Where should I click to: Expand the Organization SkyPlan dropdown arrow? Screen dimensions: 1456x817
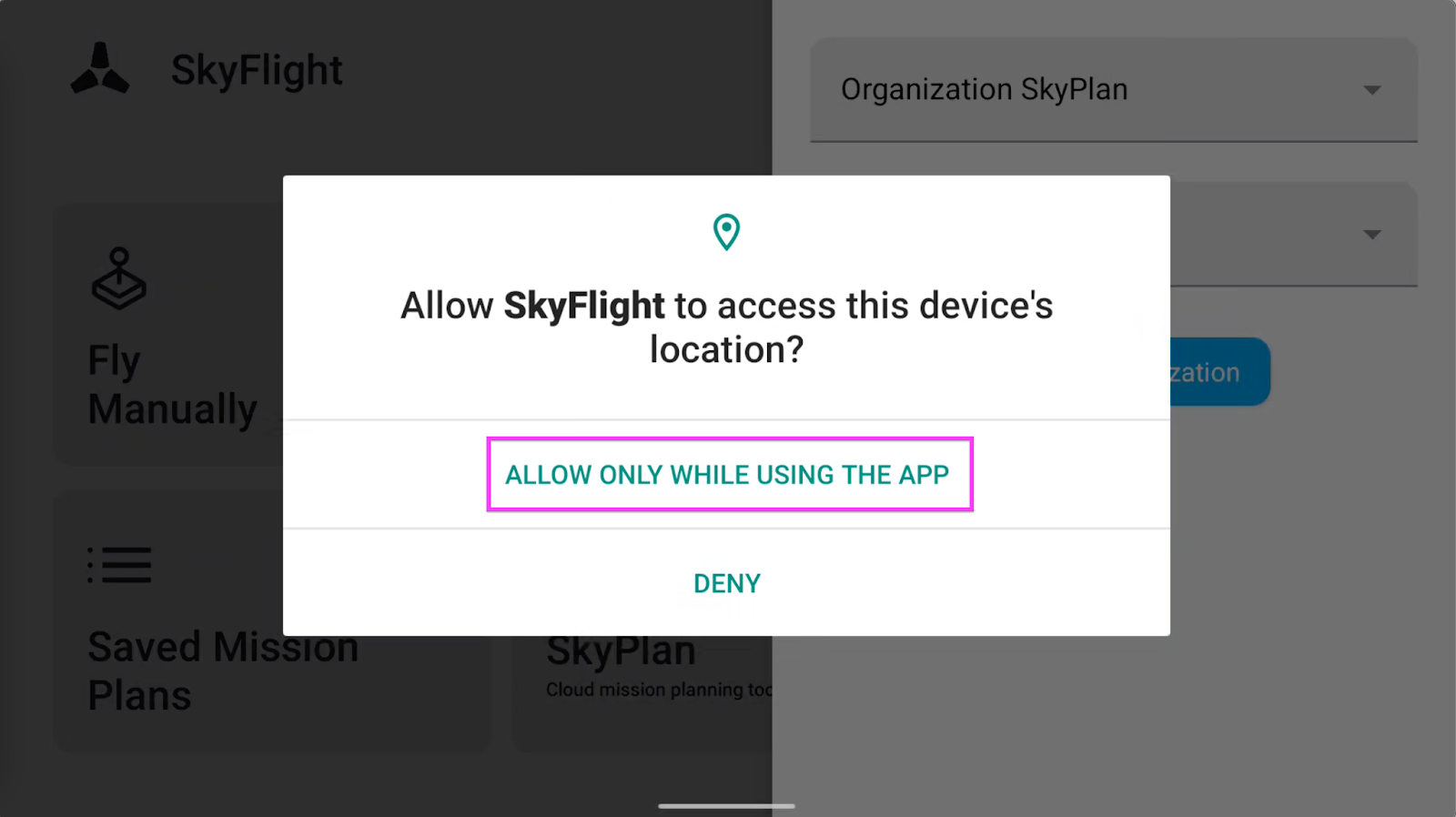pyautogui.click(x=1372, y=90)
